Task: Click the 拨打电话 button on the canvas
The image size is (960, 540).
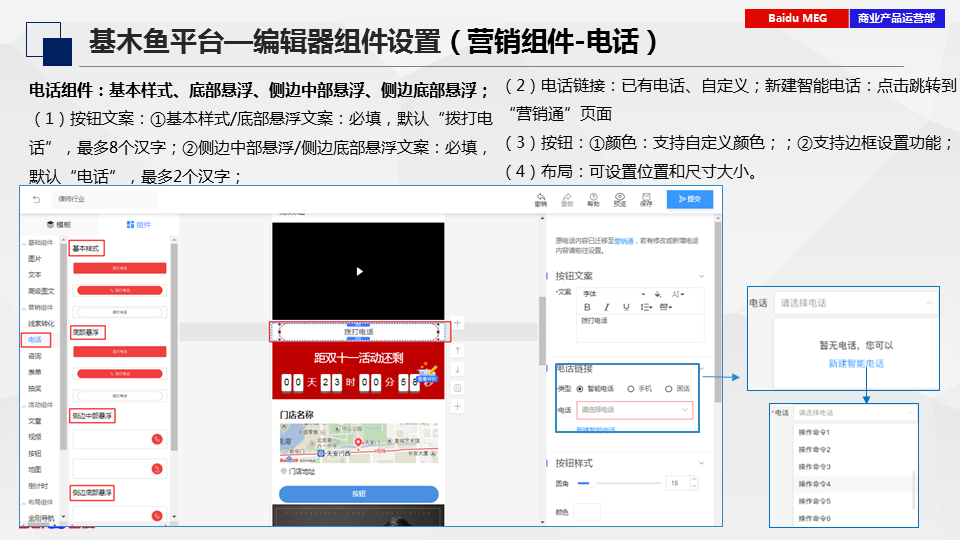Action: [359, 332]
